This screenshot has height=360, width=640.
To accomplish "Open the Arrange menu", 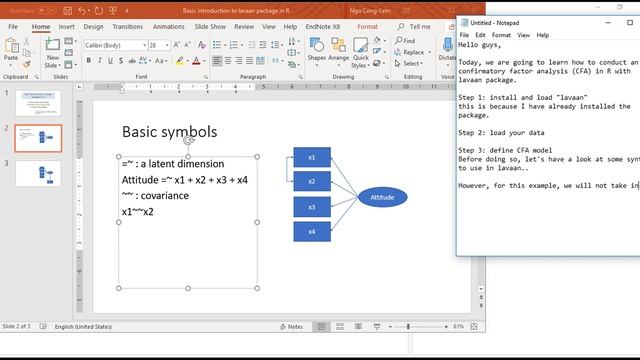I will (x=338, y=52).
